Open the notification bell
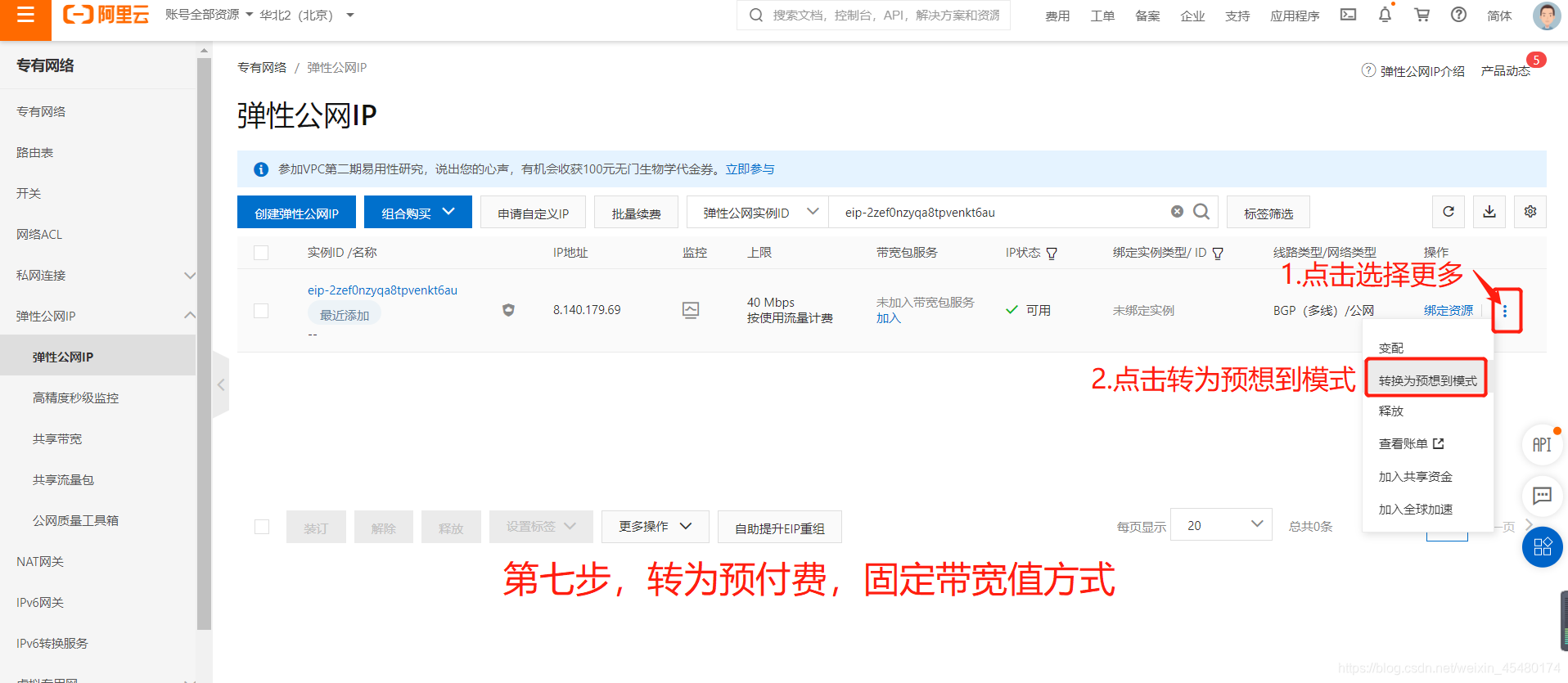The width and height of the screenshot is (1568, 683). pos(1385,15)
